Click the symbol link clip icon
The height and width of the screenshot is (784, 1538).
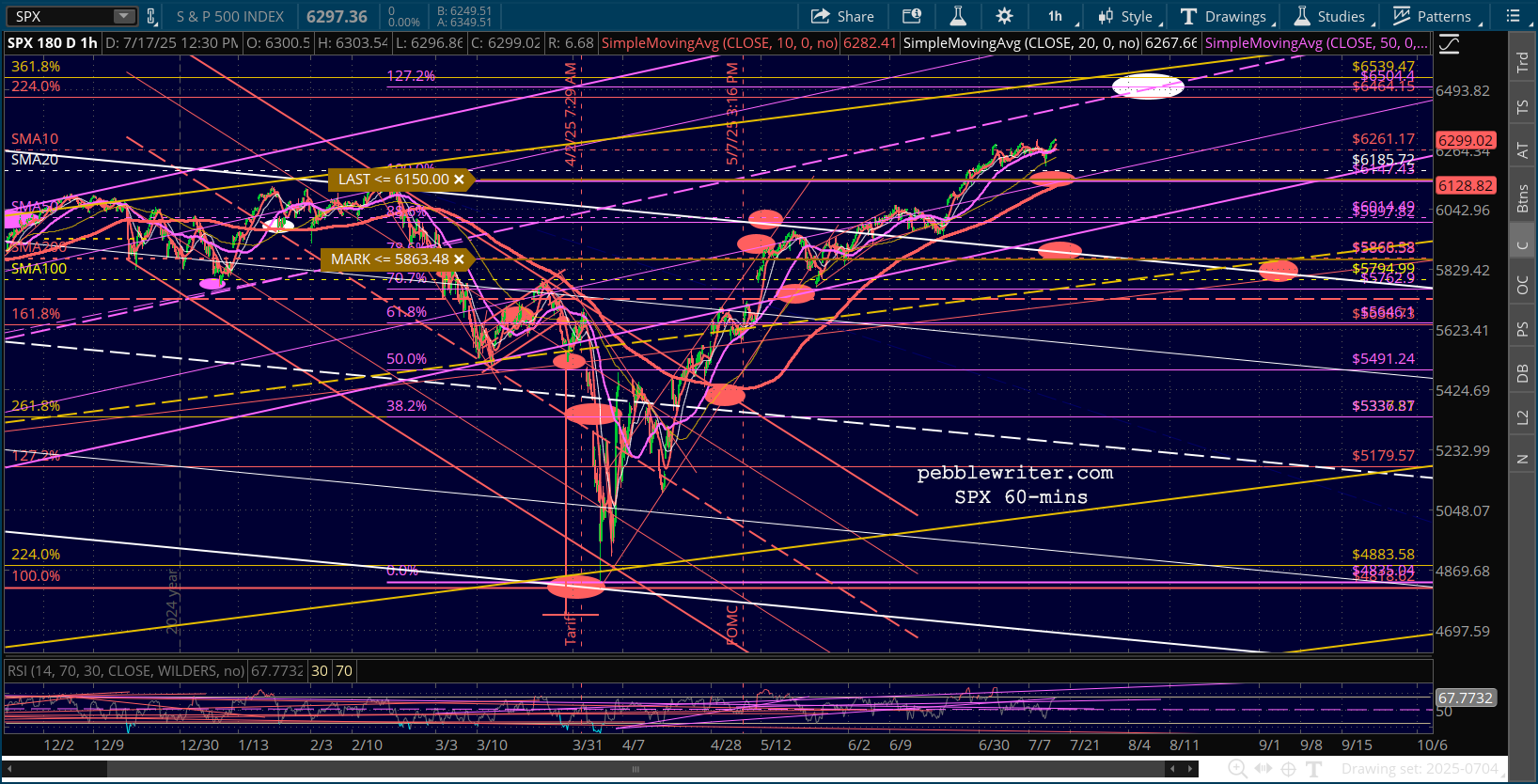(150, 16)
